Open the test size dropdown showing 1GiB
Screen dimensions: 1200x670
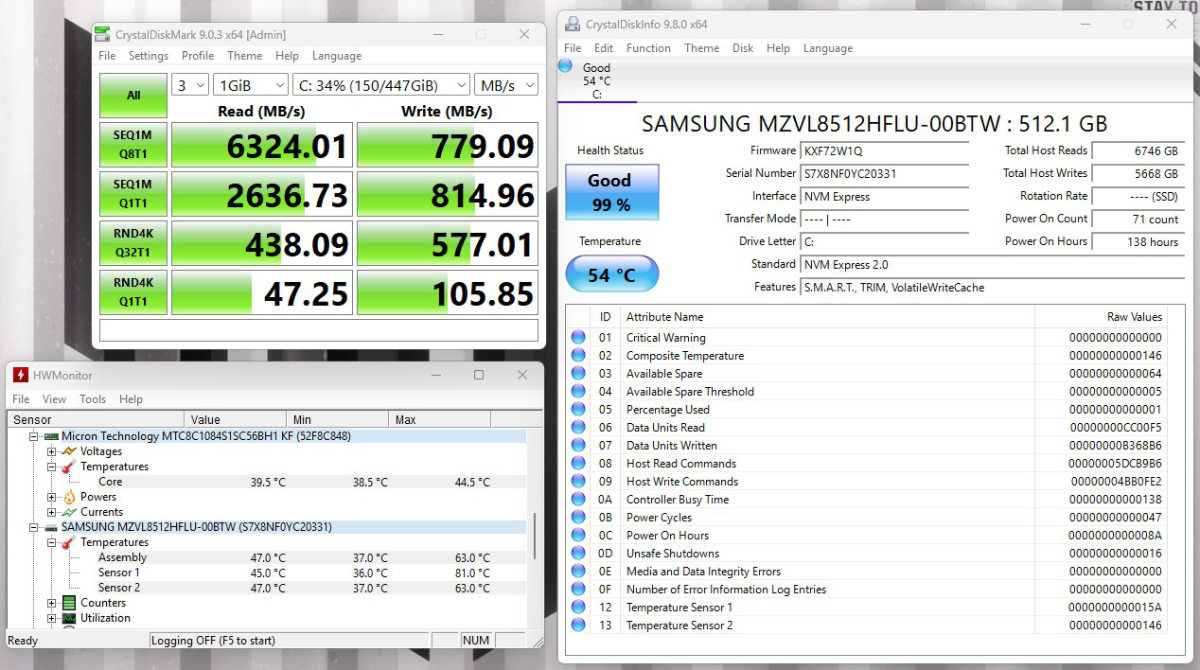pos(250,85)
